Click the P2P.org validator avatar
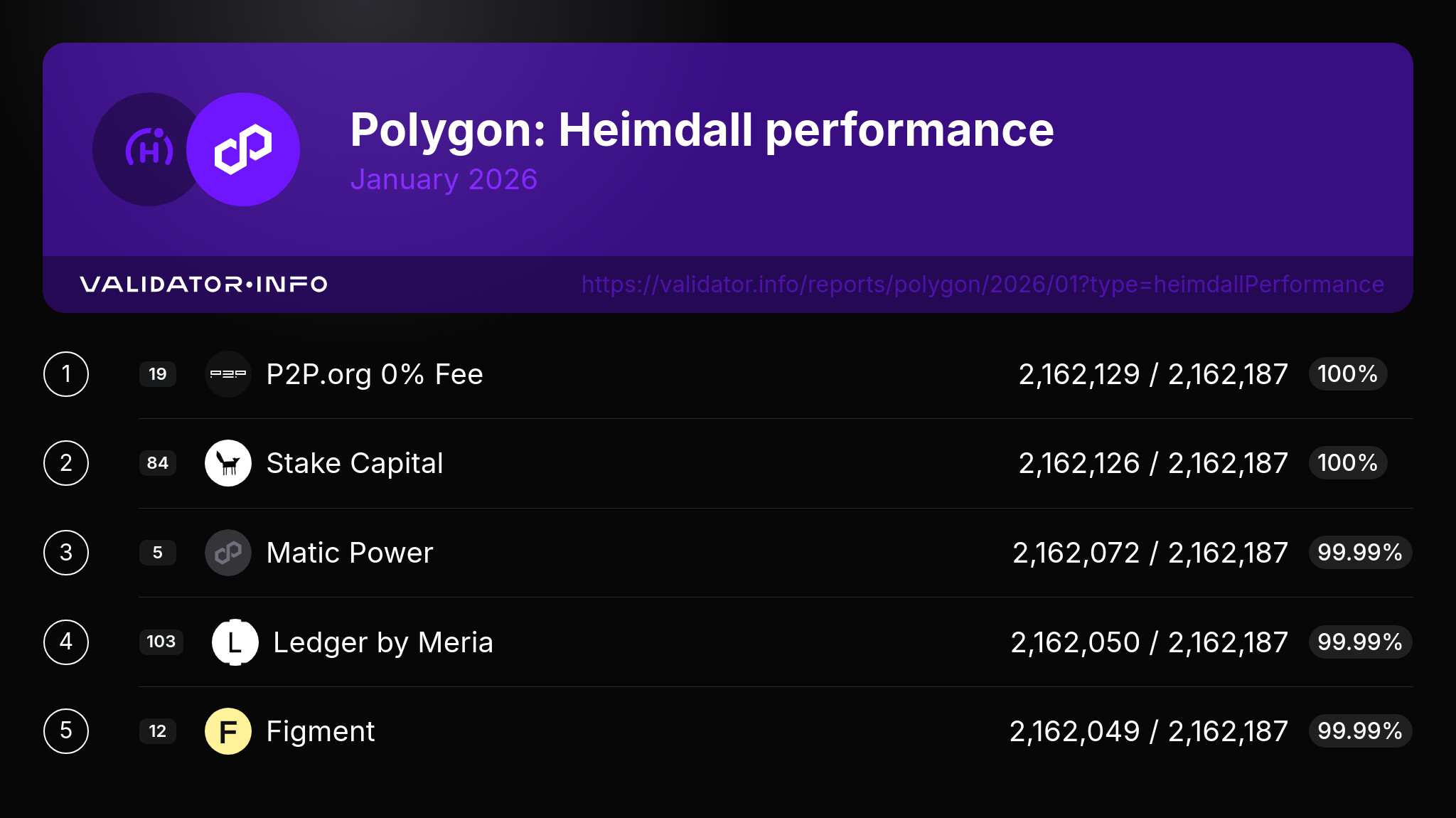Image resolution: width=1456 pixels, height=818 pixels. click(228, 374)
